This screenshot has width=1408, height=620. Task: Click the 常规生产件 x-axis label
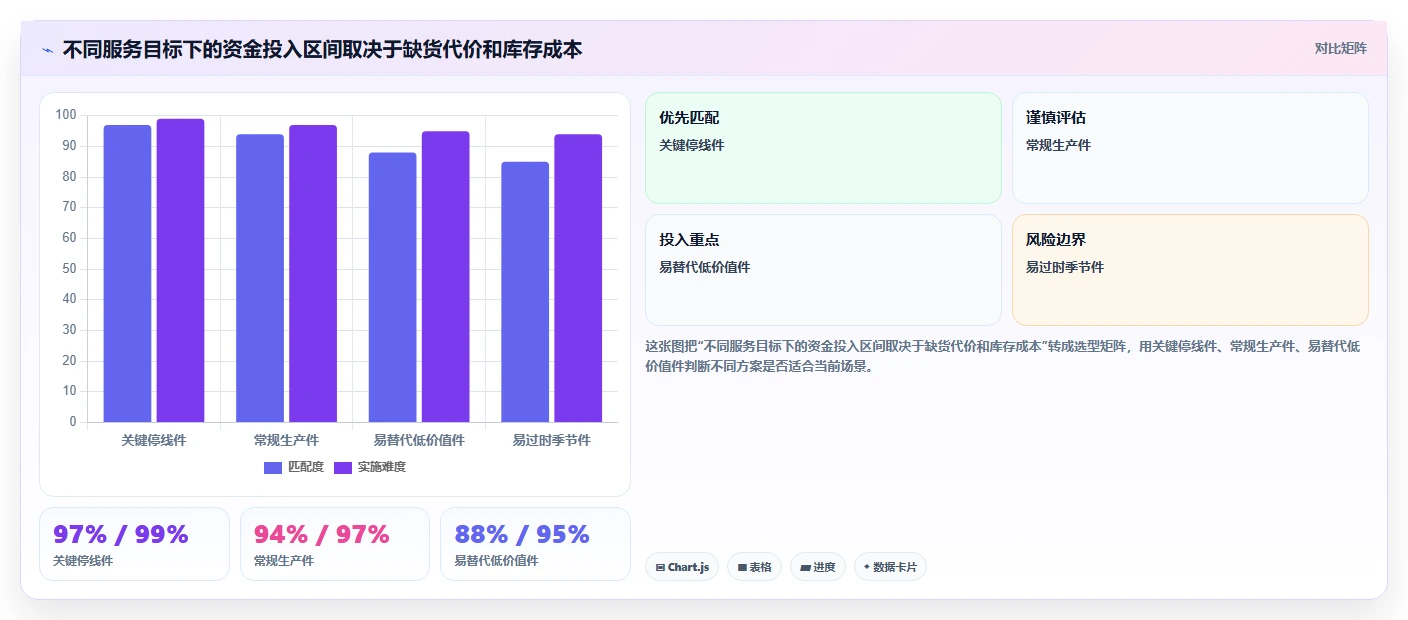point(287,440)
